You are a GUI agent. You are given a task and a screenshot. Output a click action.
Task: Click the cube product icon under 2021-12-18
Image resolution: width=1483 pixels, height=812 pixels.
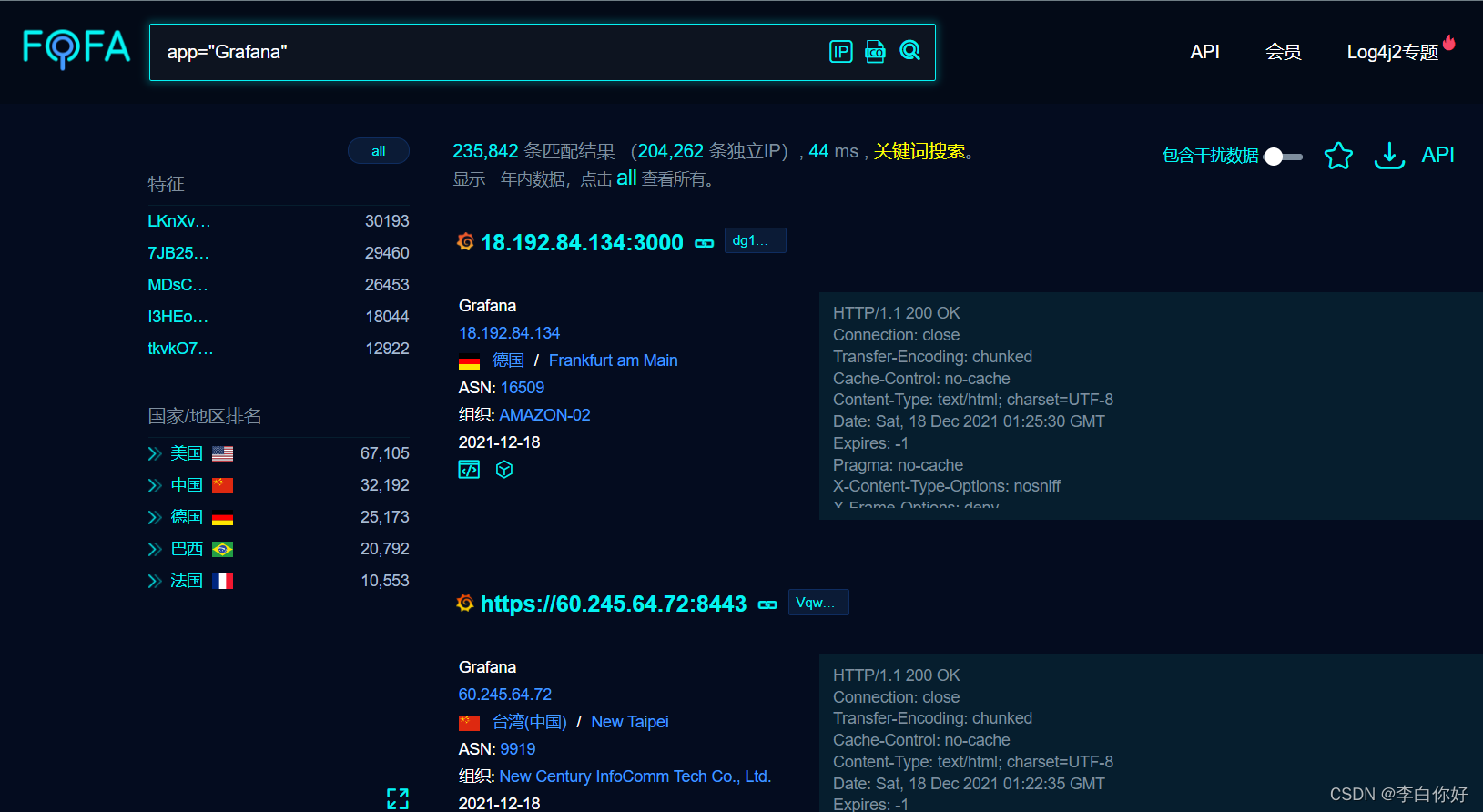[x=504, y=470]
